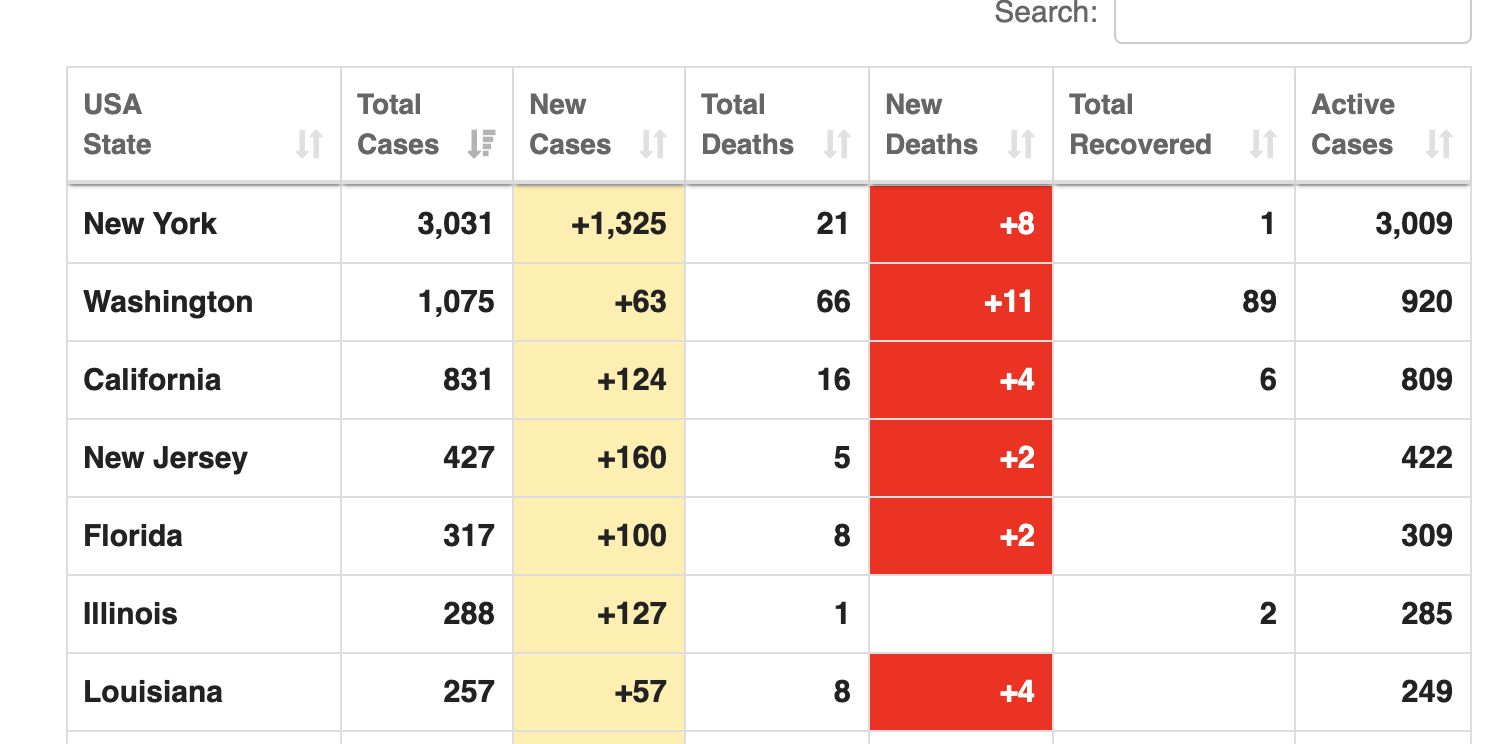Click the yellow +1,325 new cases cell
This screenshot has height=744, width=1486.
(618, 224)
